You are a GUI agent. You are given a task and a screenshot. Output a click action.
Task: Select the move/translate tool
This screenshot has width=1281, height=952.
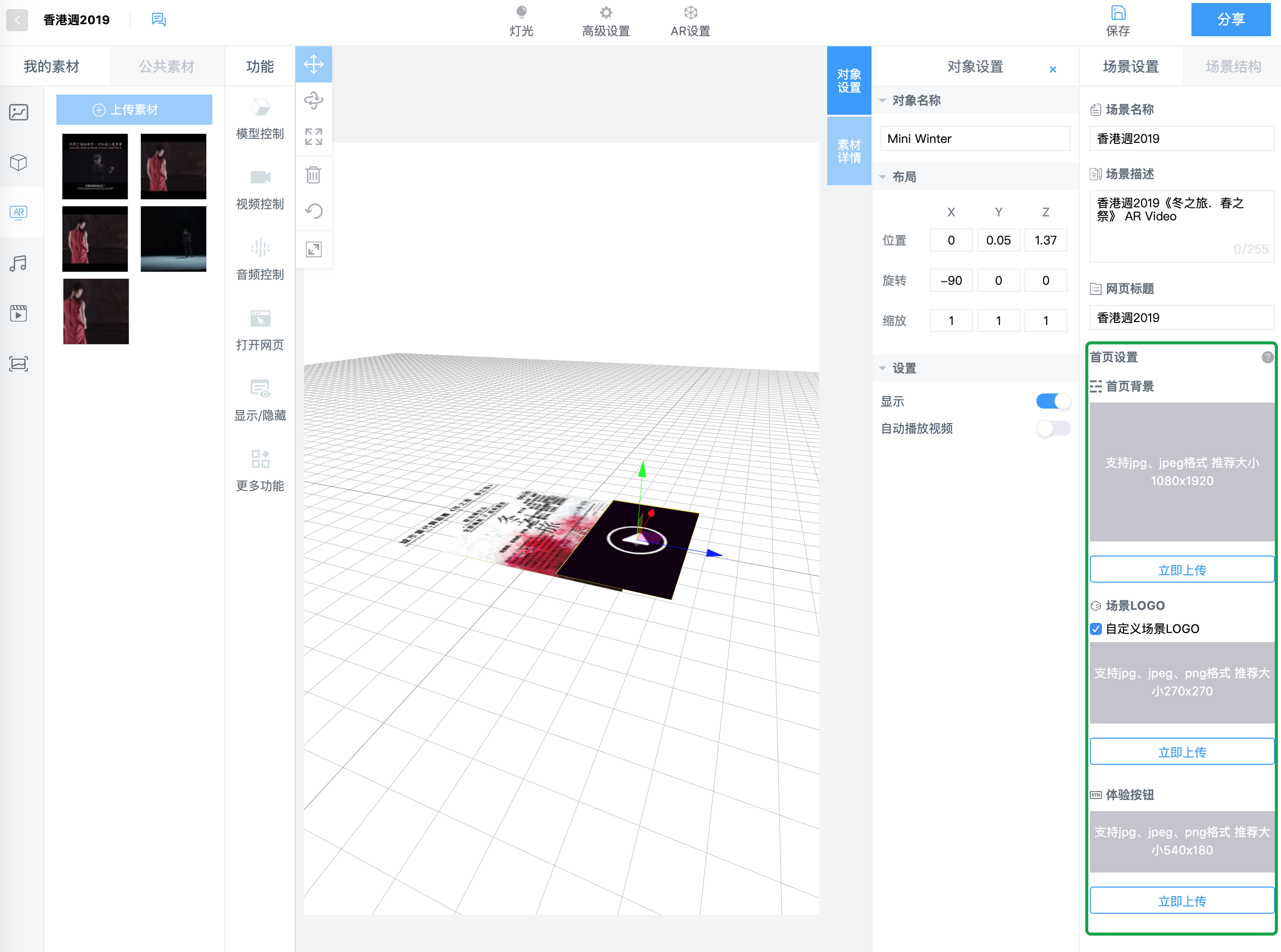313,64
